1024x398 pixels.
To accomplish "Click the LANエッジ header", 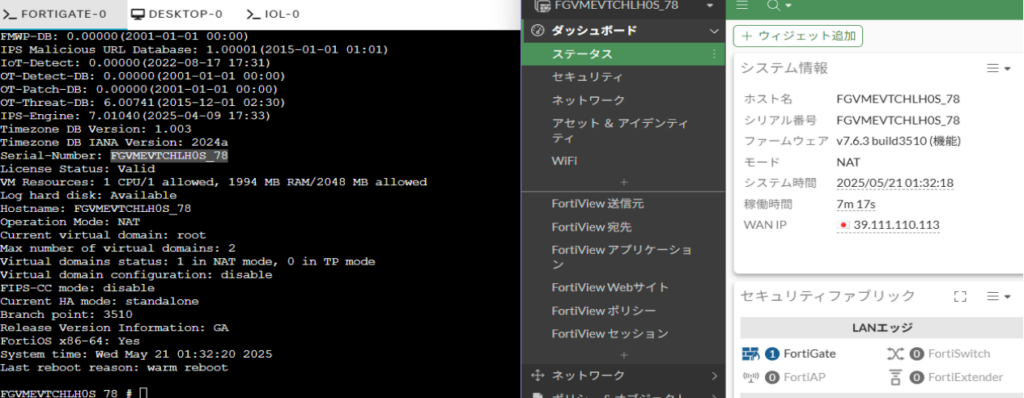I will click(882, 328).
